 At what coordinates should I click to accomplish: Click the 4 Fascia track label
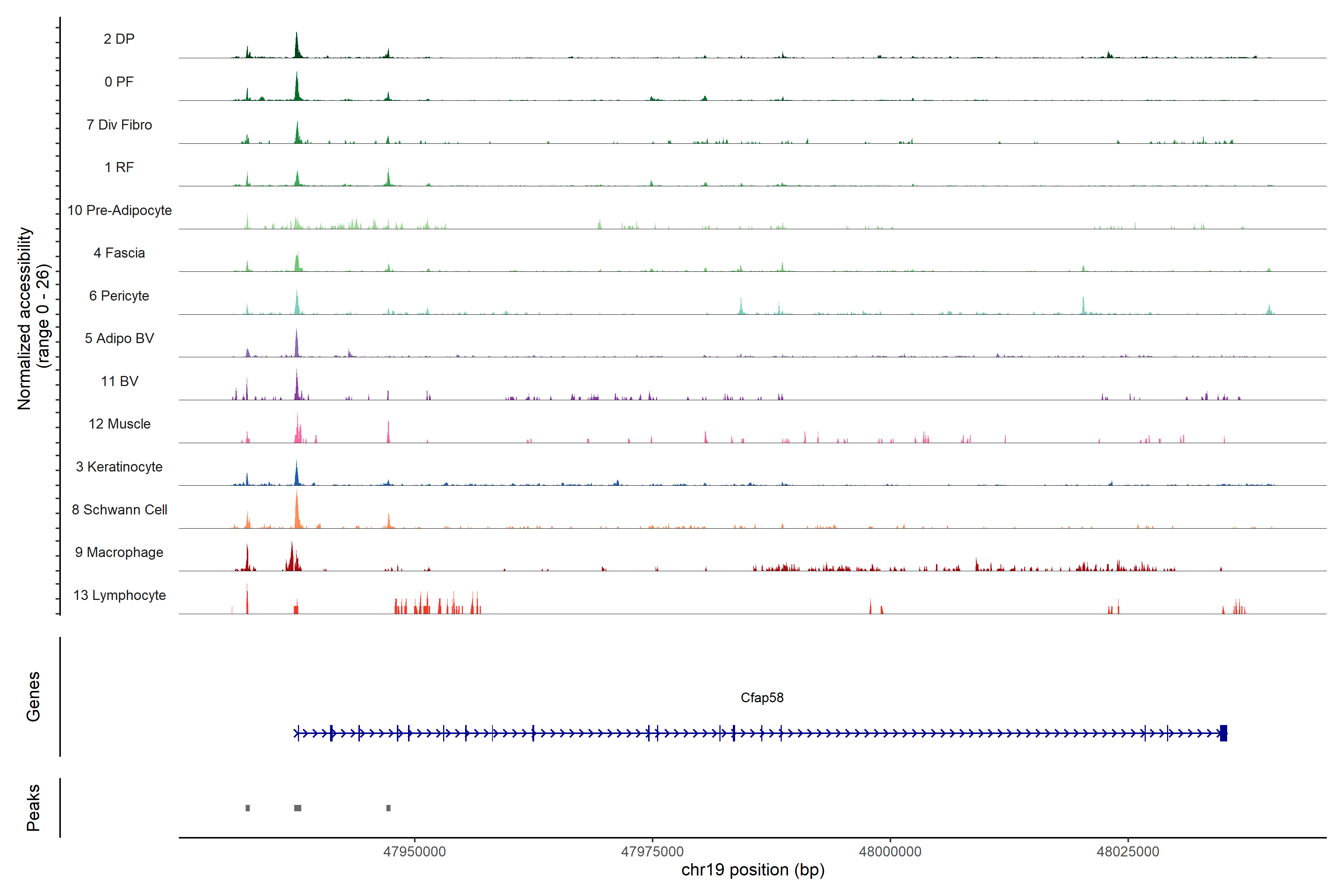click(119, 253)
